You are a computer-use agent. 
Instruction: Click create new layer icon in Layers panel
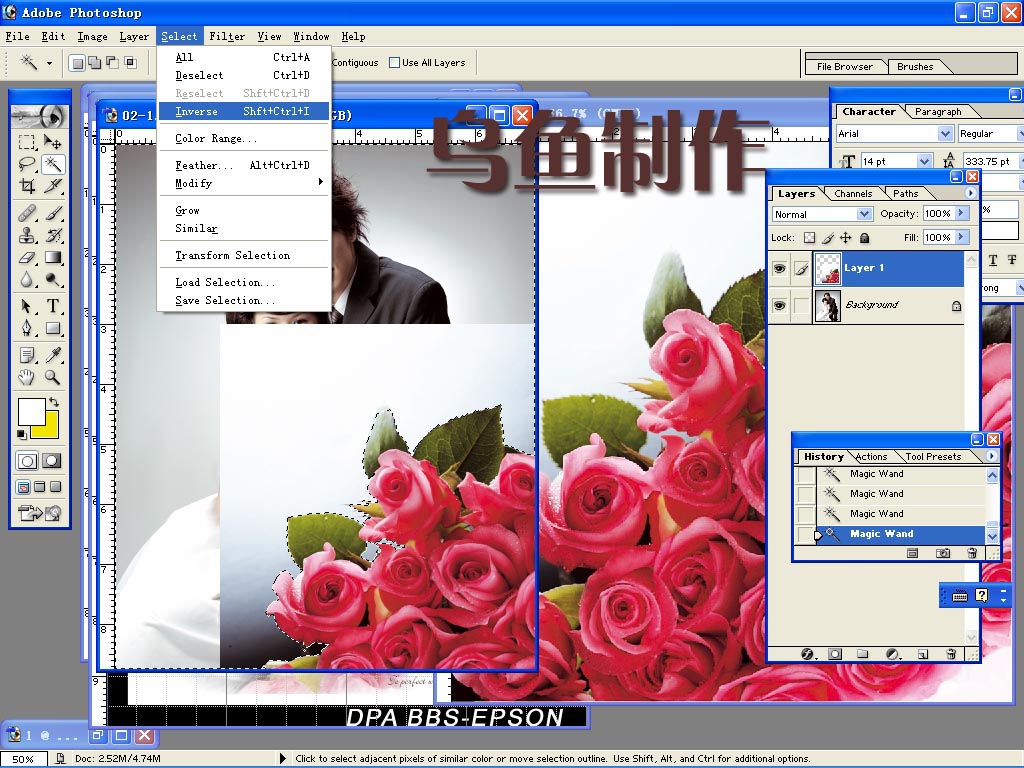[922, 654]
